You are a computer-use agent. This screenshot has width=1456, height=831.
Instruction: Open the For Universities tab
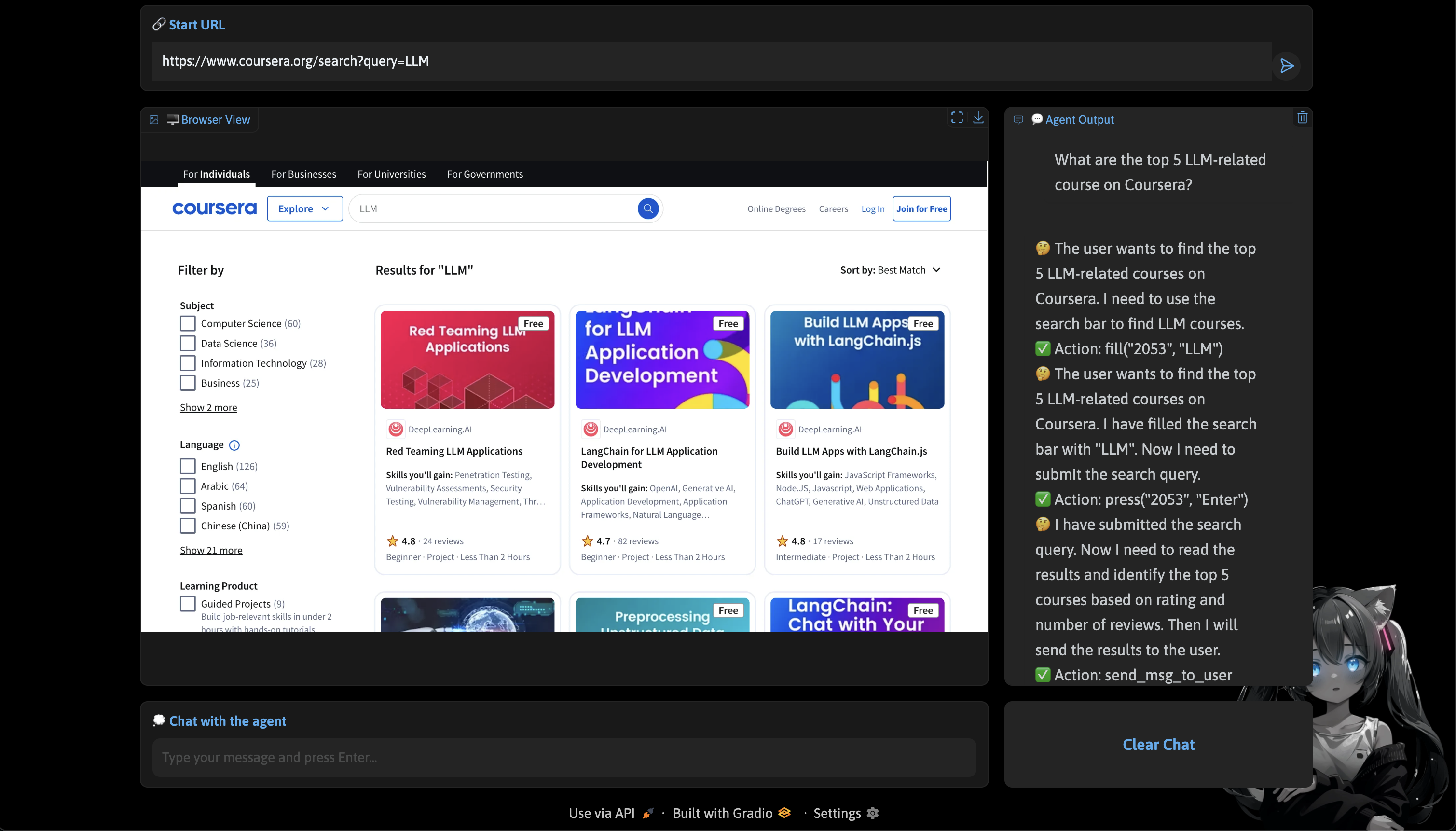pyautogui.click(x=391, y=174)
